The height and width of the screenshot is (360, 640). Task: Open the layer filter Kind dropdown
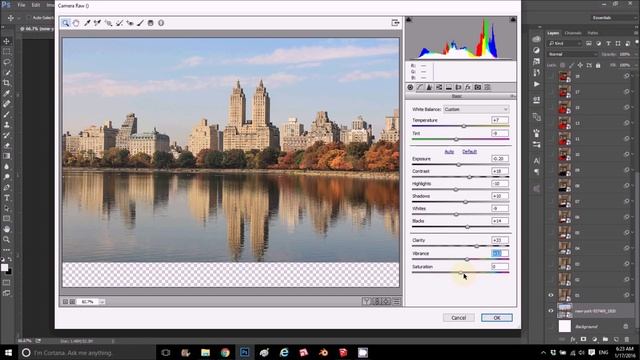click(565, 43)
